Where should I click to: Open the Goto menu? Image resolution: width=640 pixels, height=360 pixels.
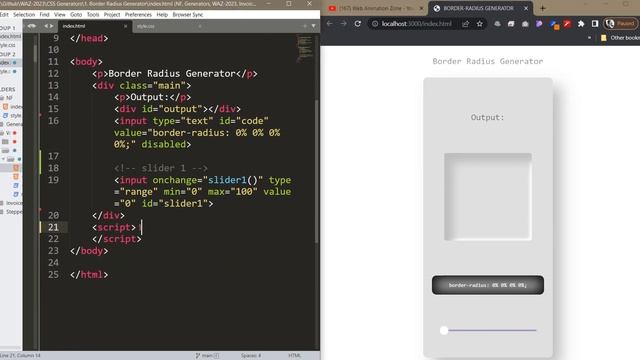click(x=76, y=15)
